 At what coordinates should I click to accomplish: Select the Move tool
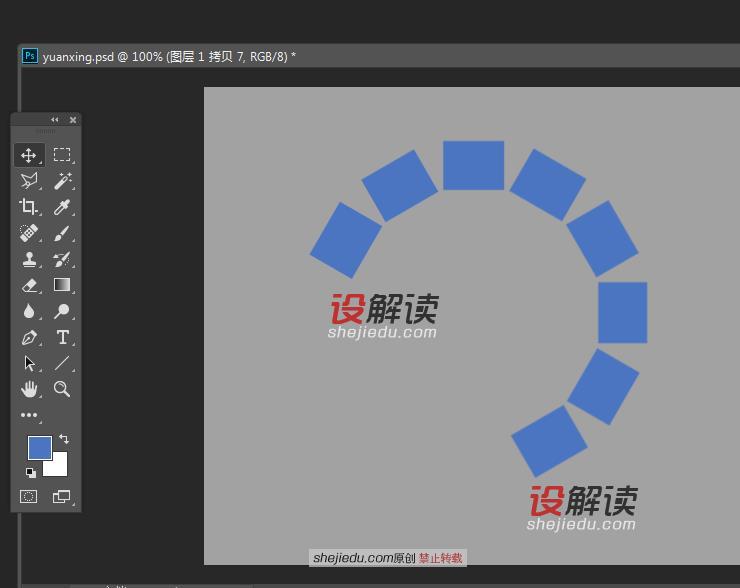click(x=29, y=155)
